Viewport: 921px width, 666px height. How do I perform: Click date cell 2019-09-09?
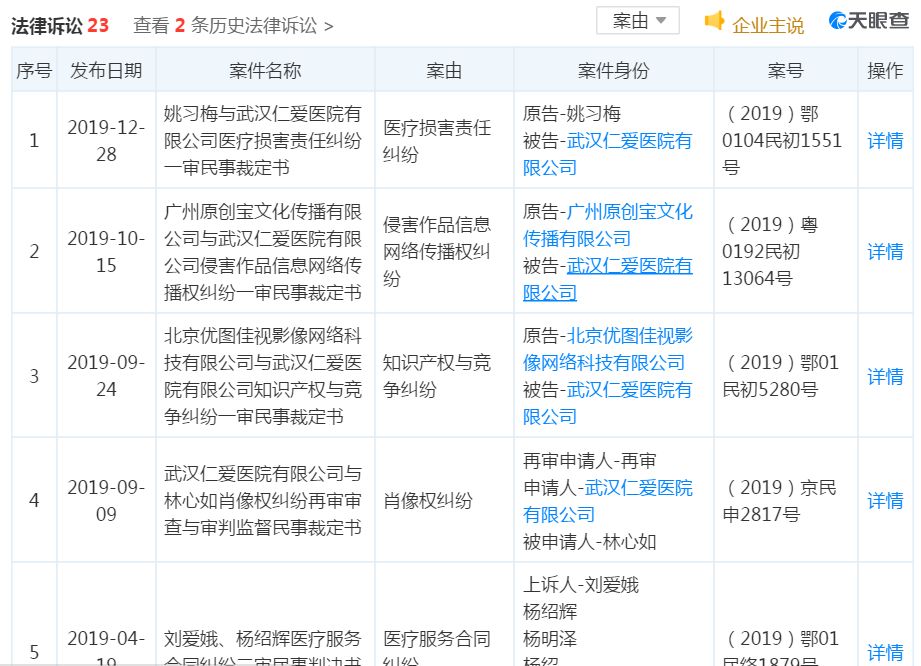click(x=106, y=500)
